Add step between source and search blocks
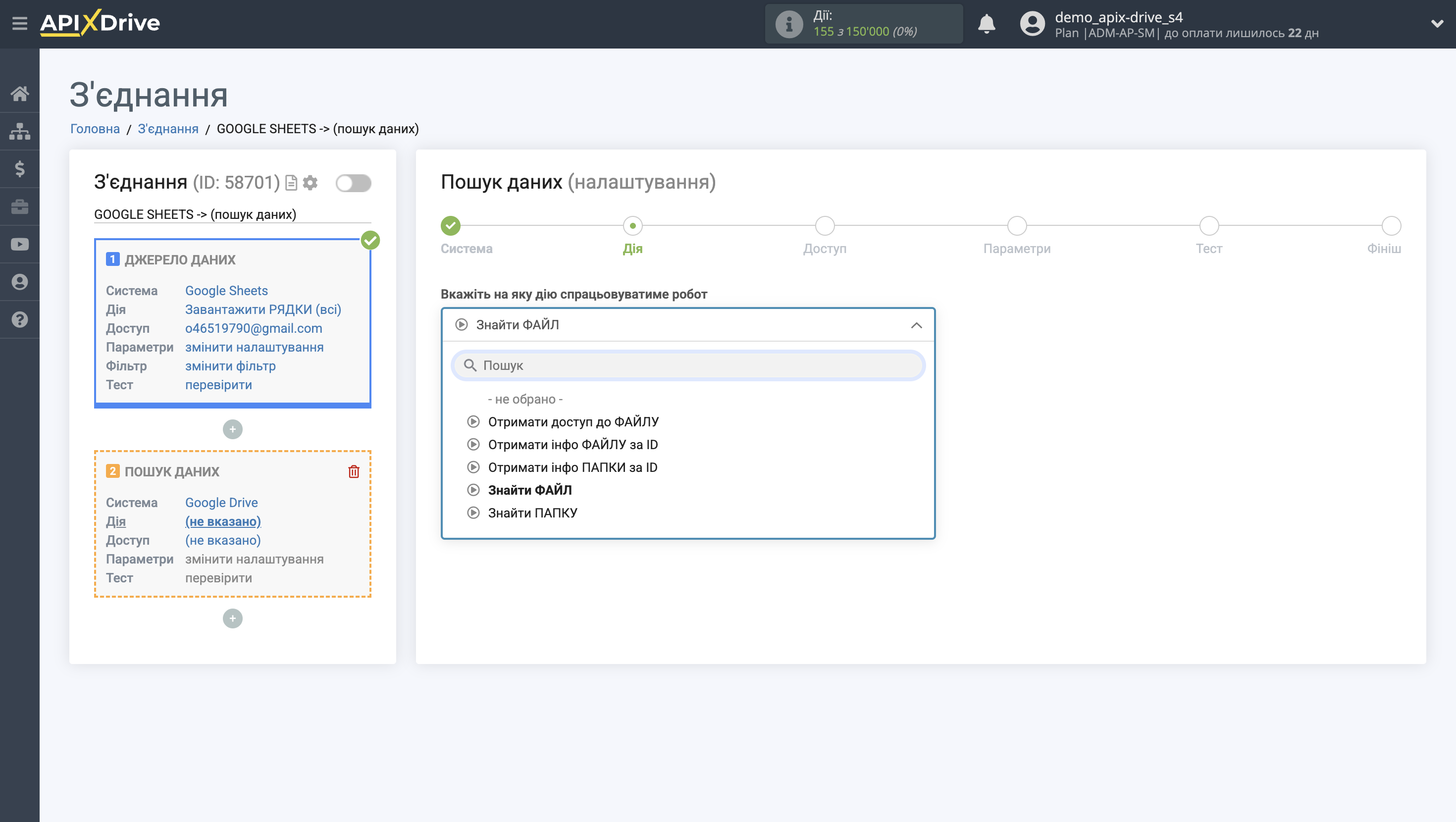The height and width of the screenshot is (822, 1456). (233, 430)
